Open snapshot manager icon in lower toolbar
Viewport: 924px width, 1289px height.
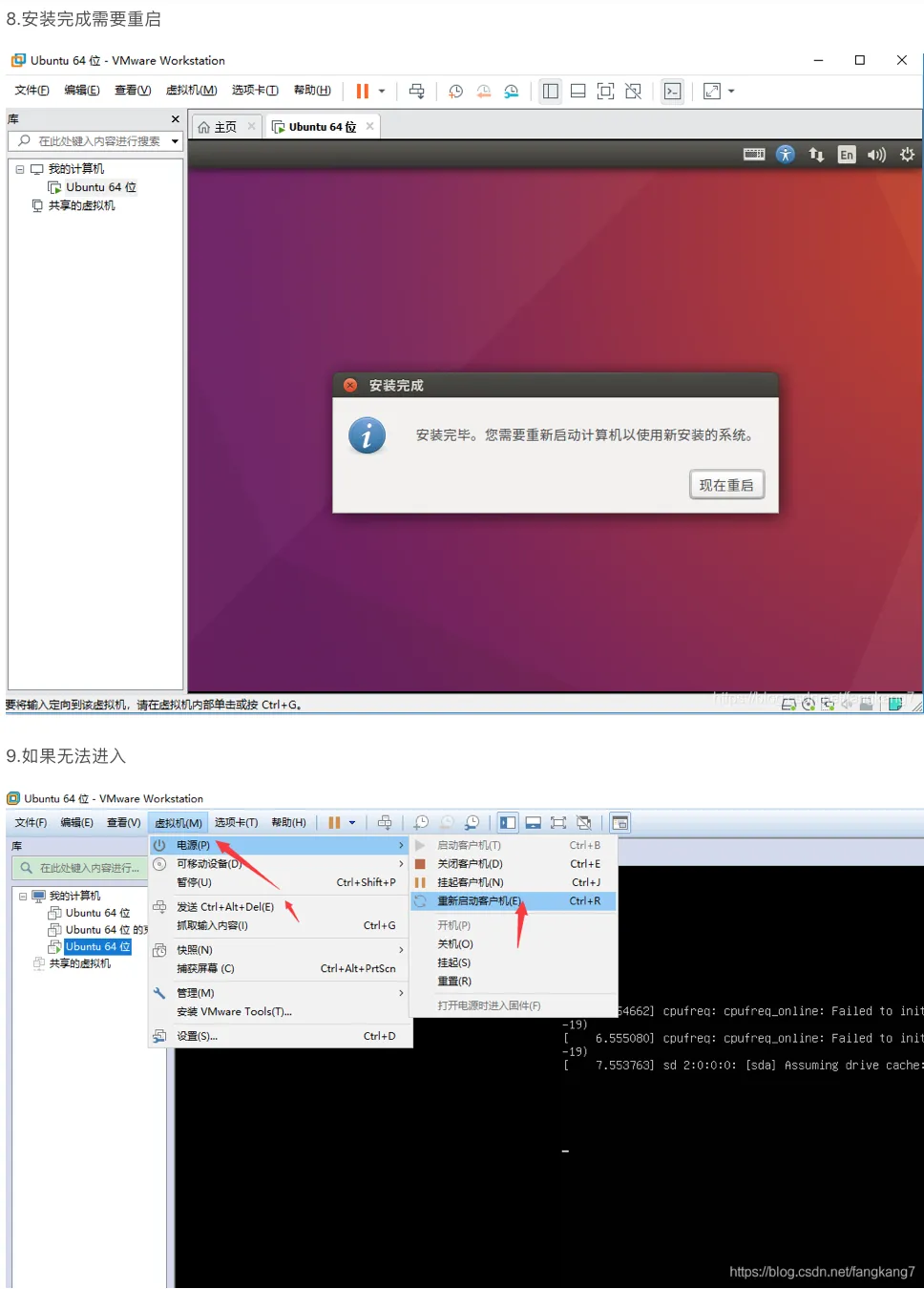[472, 822]
